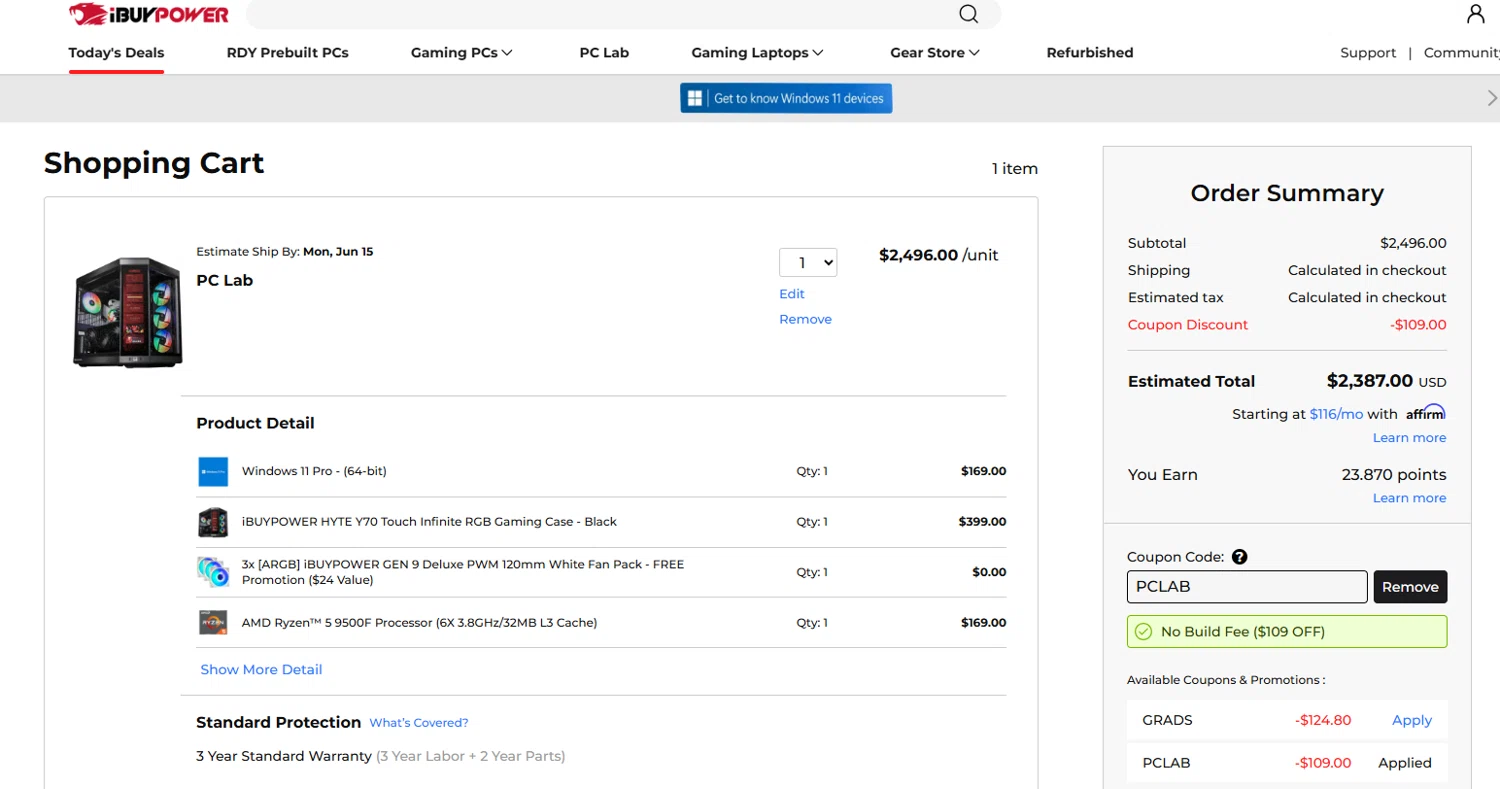Expand the Gaming PCs menu
Image resolution: width=1500 pixels, height=789 pixels.
click(x=462, y=53)
